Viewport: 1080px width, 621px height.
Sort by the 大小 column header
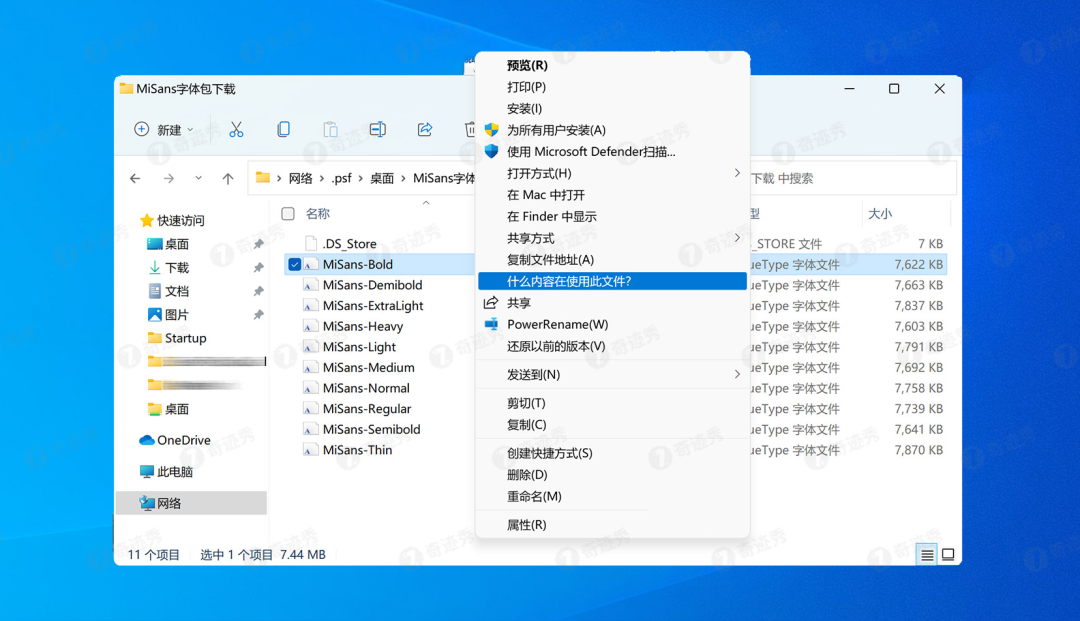pyautogui.click(x=880, y=213)
